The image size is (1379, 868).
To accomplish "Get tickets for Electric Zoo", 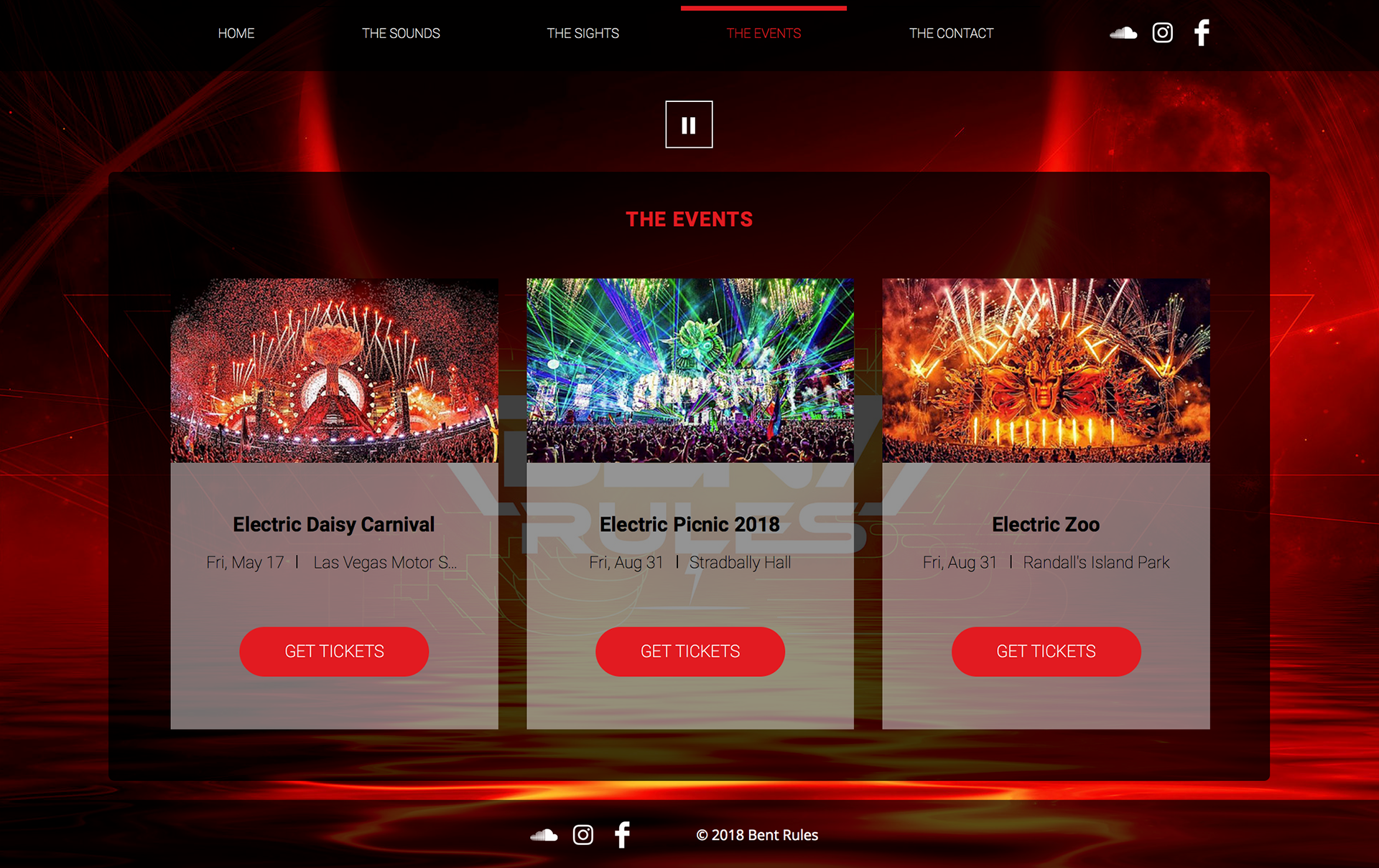I will click(1046, 651).
